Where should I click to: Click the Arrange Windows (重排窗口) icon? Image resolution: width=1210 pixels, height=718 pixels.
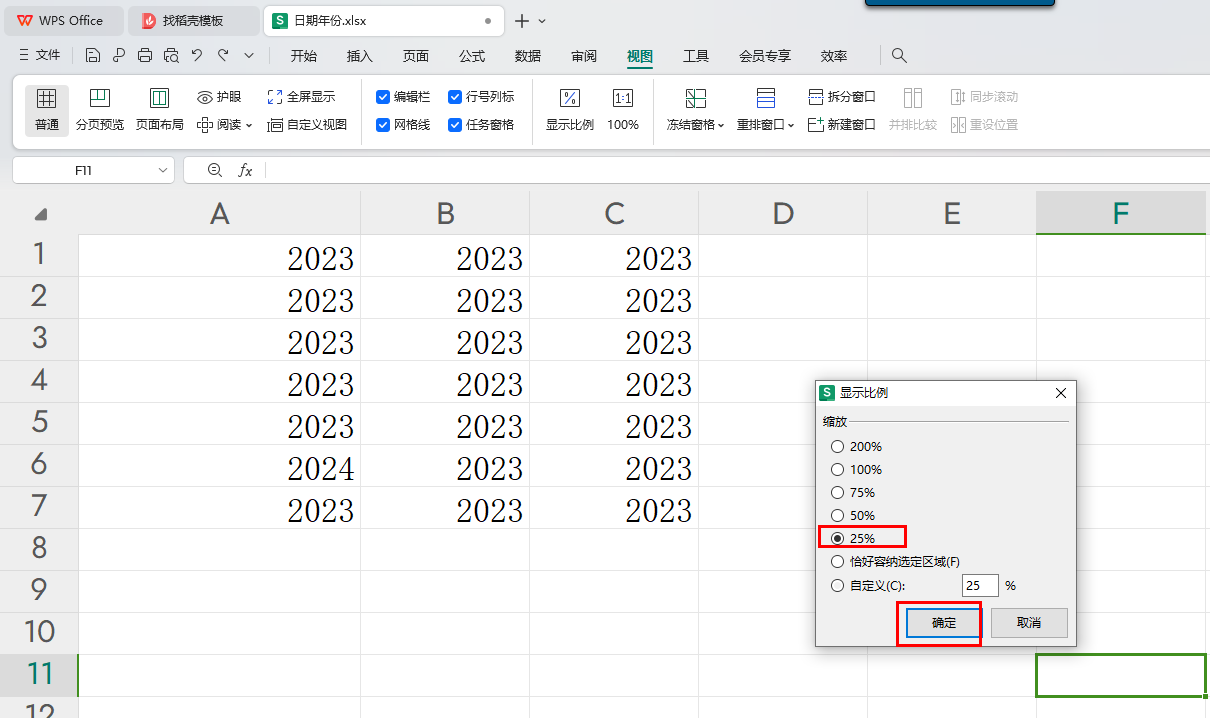coord(765,98)
